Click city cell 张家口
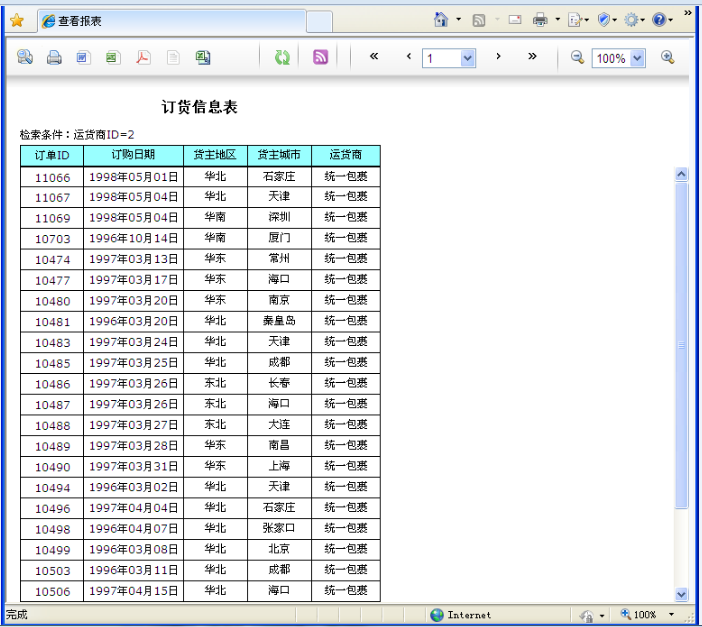 tap(279, 528)
